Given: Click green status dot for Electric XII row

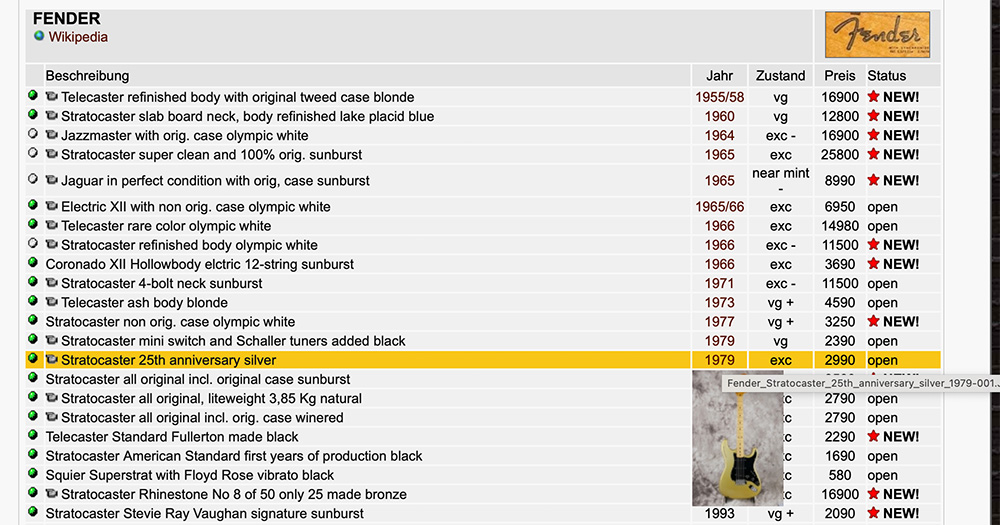Looking at the screenshot, I should [33, 205].
